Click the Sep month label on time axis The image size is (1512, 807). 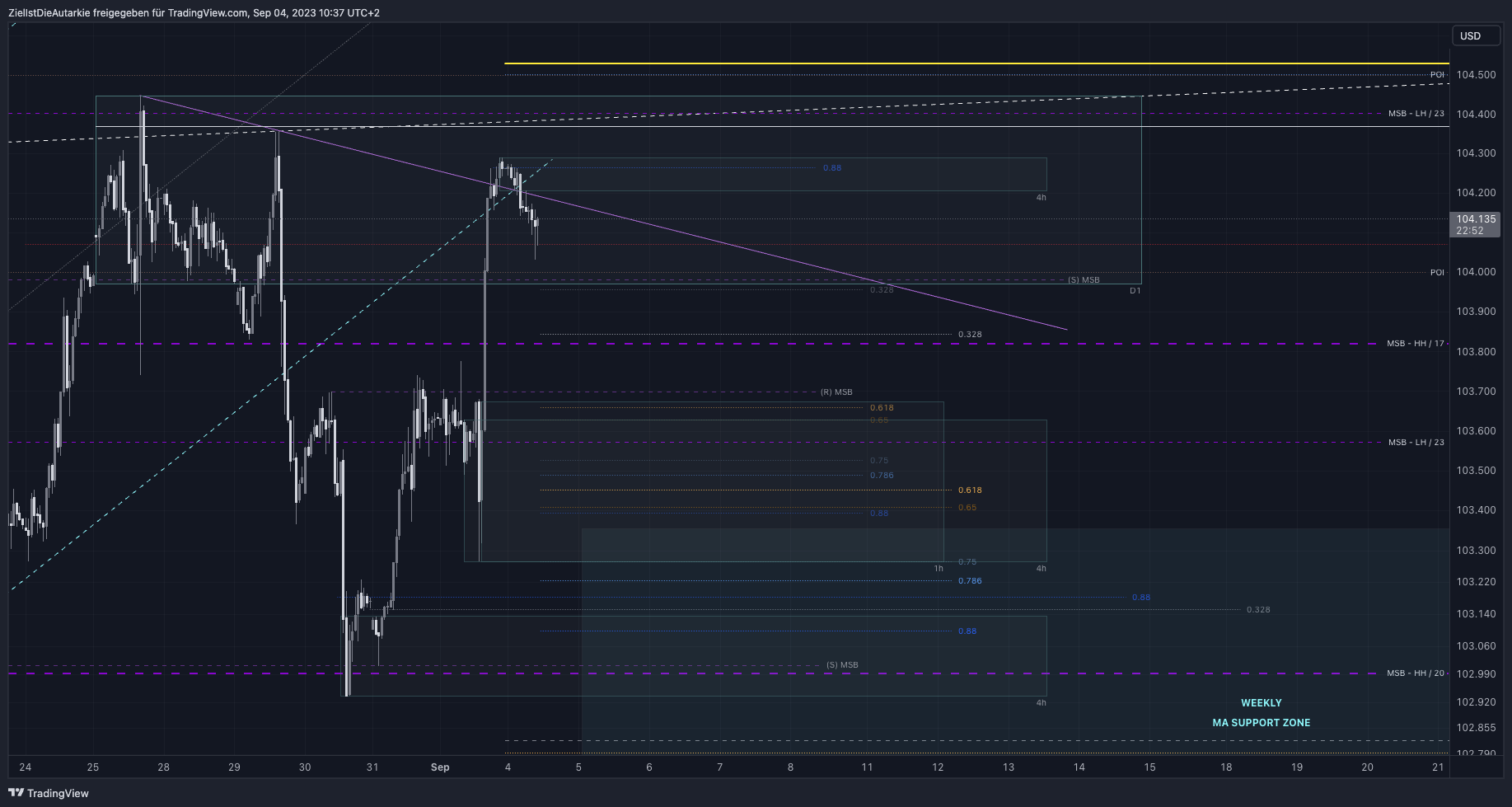coord(440,767)
